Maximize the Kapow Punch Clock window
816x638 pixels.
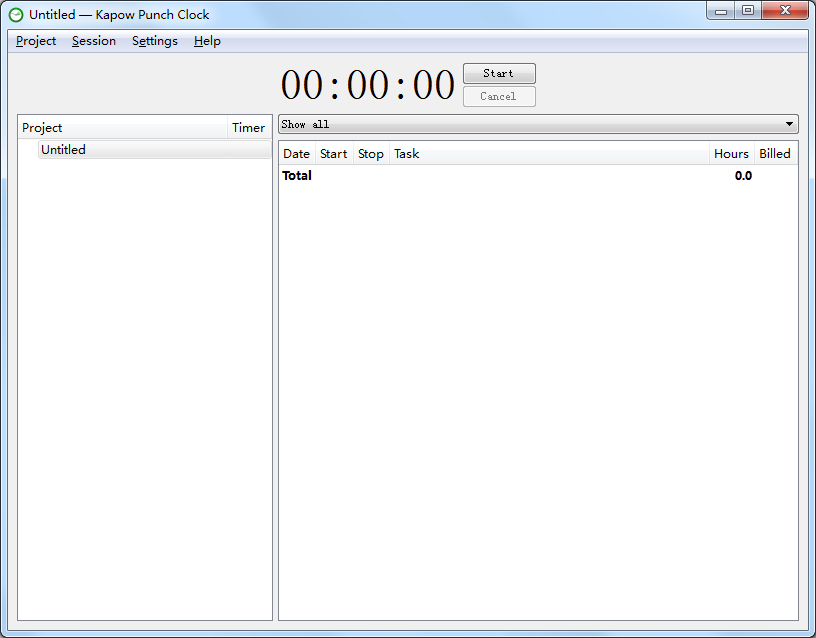pyautogui.click(x=748, y=11)
